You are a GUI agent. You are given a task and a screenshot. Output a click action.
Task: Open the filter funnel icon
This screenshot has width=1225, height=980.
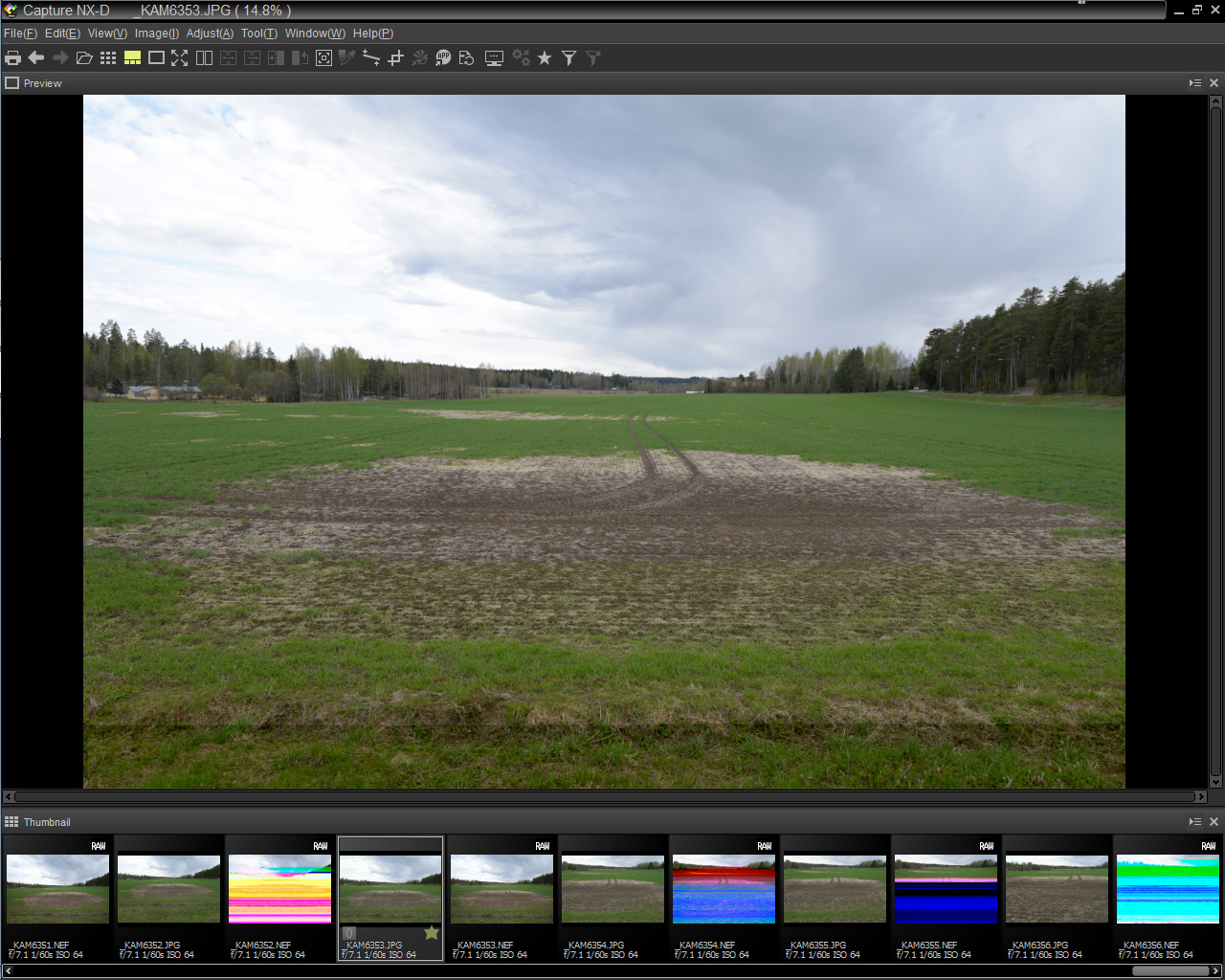coord(568,58)
